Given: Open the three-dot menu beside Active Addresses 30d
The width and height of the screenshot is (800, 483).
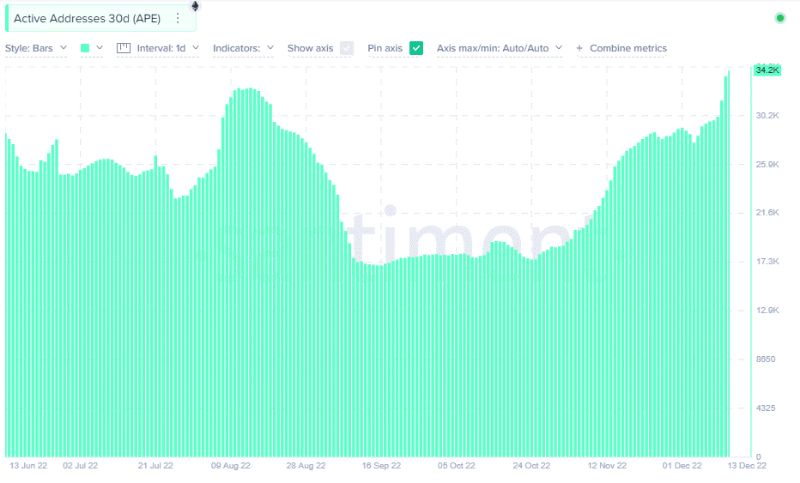Looking at the screenshot, I should pos(178,18).
